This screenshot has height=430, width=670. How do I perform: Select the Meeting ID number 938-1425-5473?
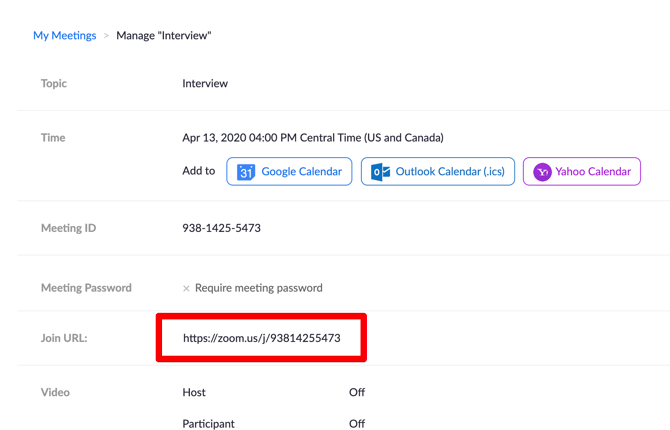221,228
